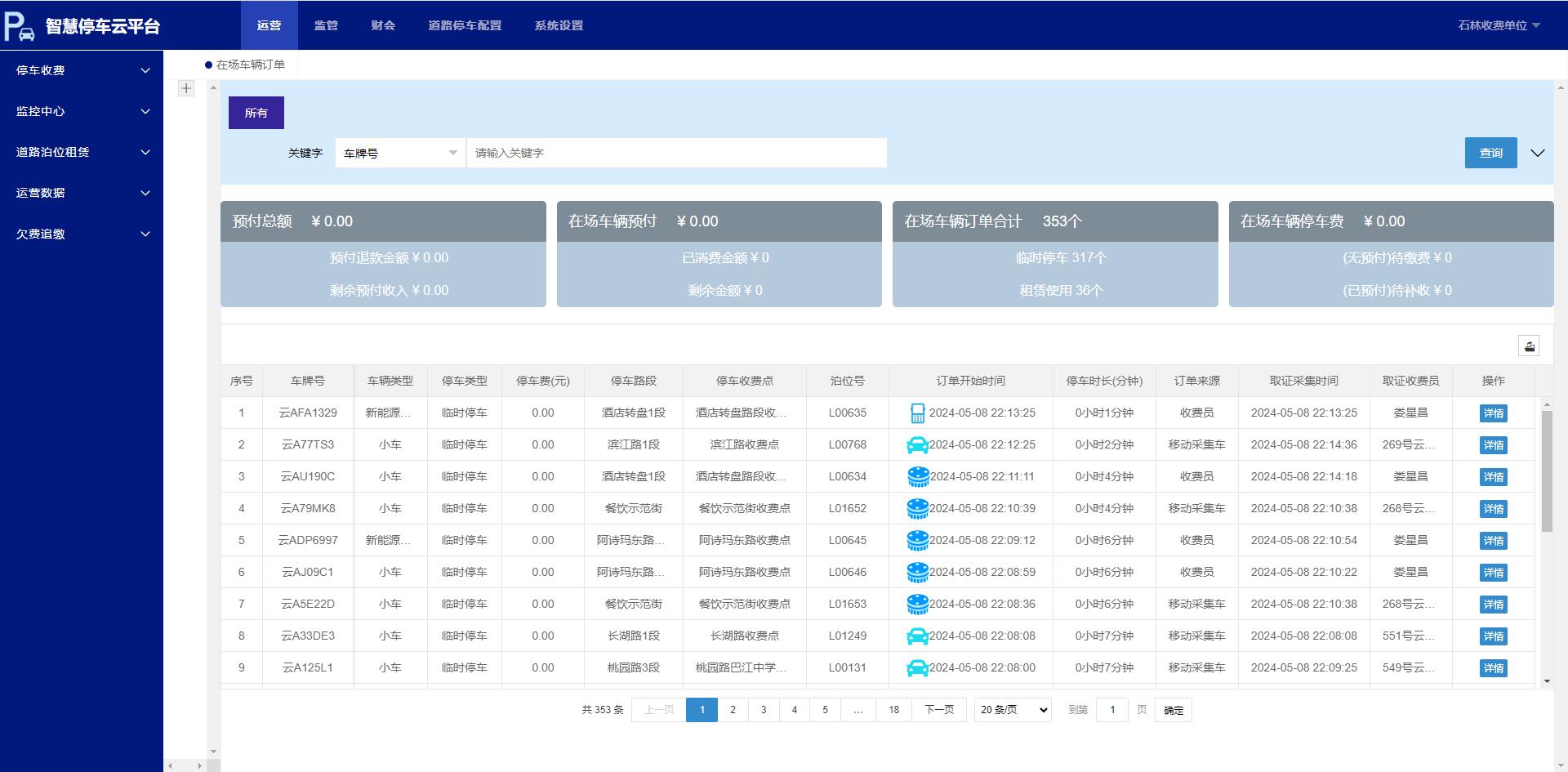Click the 下一页 next page button
The height and width of the screenshot is (772, 1568).
(x=939, y=710)
